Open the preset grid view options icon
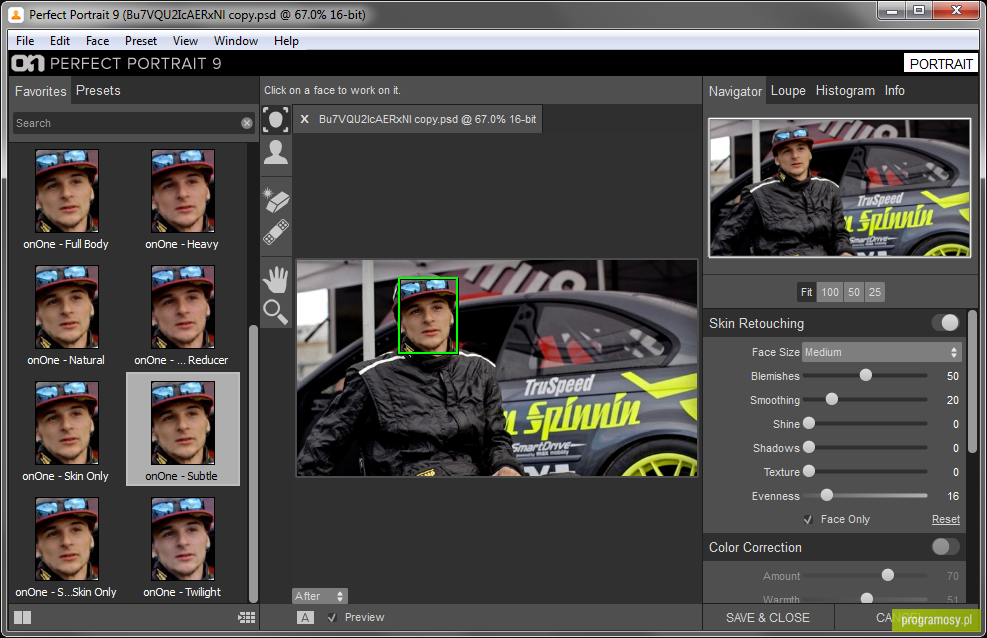Viewport: 987px width, 638px height. 246,617
